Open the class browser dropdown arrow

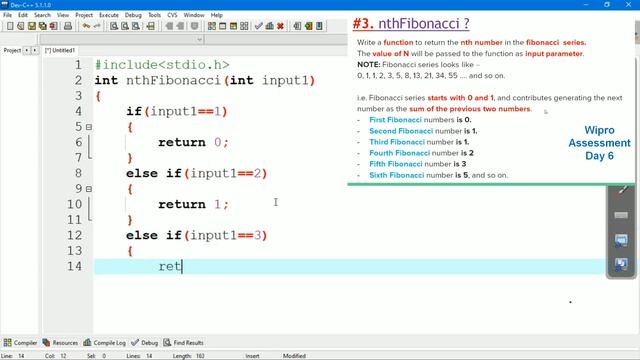[x=199, y=40]
